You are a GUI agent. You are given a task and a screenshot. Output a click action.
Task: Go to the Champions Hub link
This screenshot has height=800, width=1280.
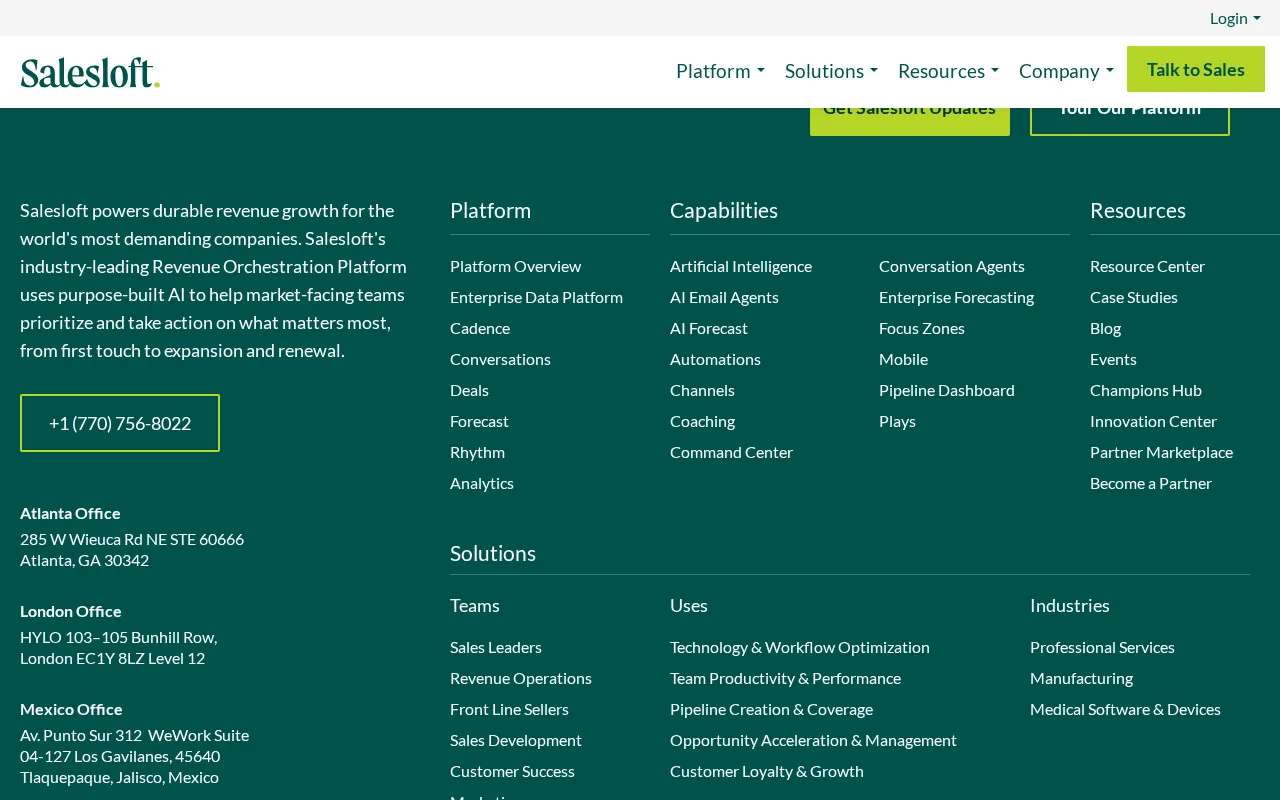point(1146,390)
